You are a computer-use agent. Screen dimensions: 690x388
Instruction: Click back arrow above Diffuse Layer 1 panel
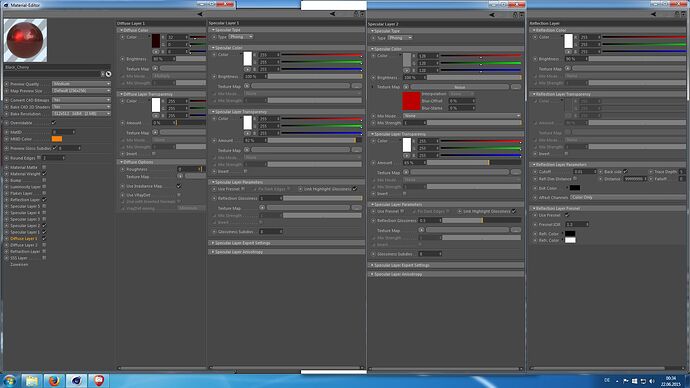(x=200, y=14)
